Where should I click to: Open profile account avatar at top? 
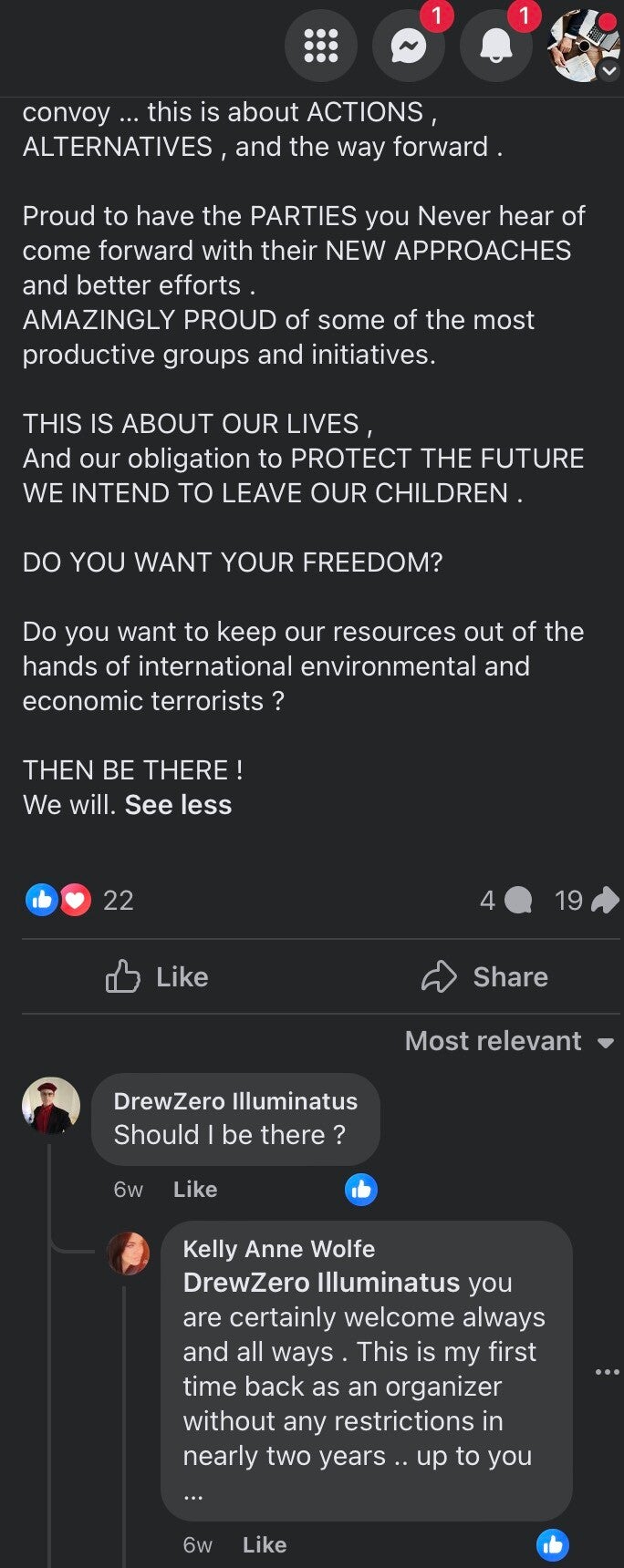pos(583,45)
